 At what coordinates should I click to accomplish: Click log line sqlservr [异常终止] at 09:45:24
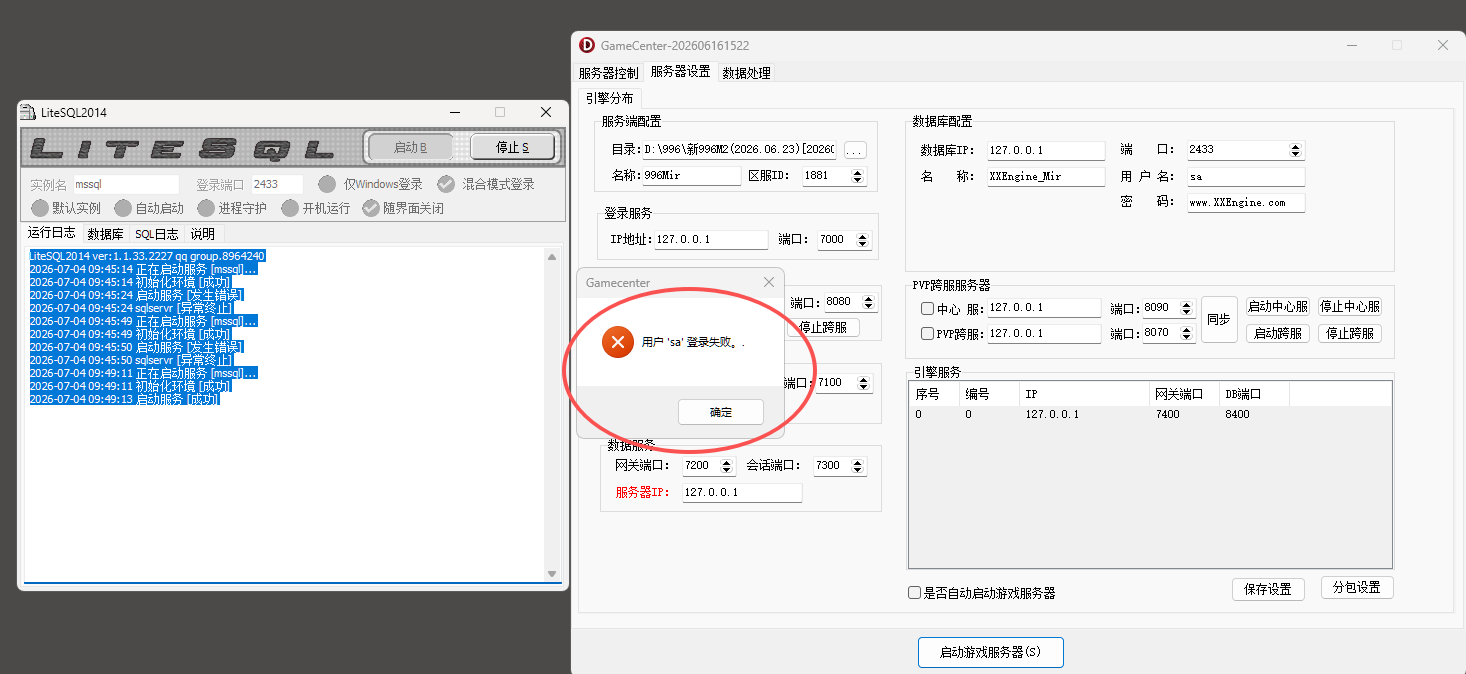[131, 308]
